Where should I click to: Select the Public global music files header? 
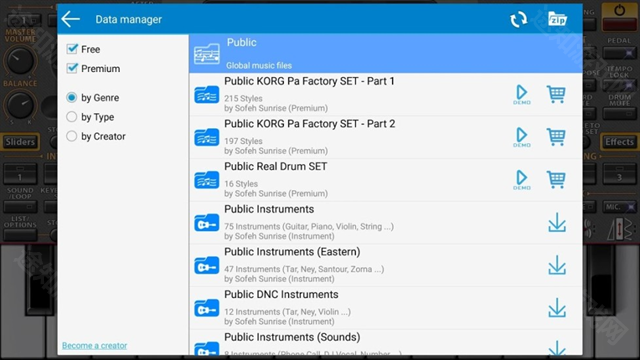click(x=386, y=53)
